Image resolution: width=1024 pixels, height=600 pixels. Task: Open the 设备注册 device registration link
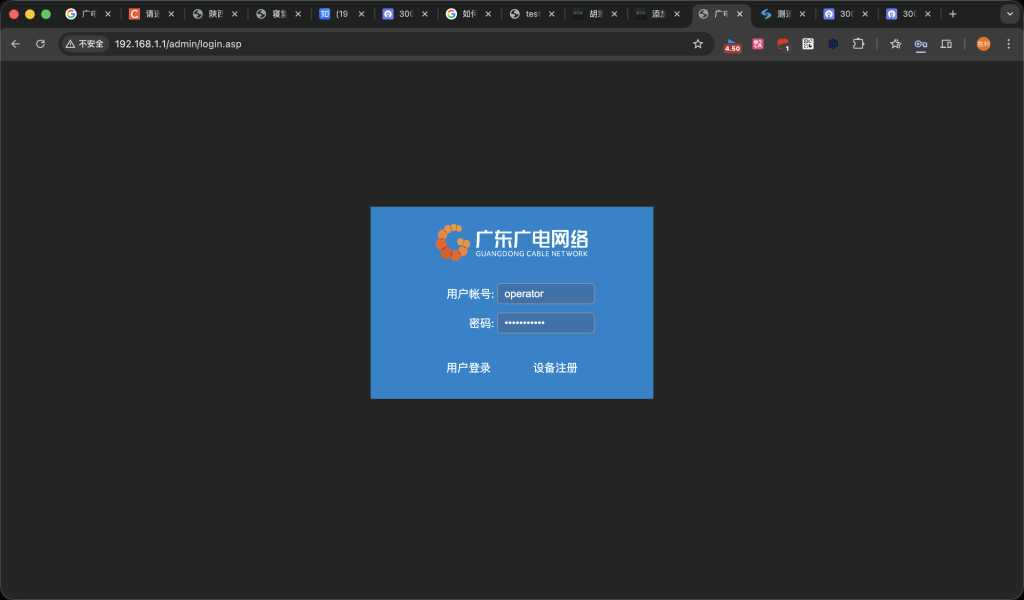pyautogui.click(x=557, y=367)
